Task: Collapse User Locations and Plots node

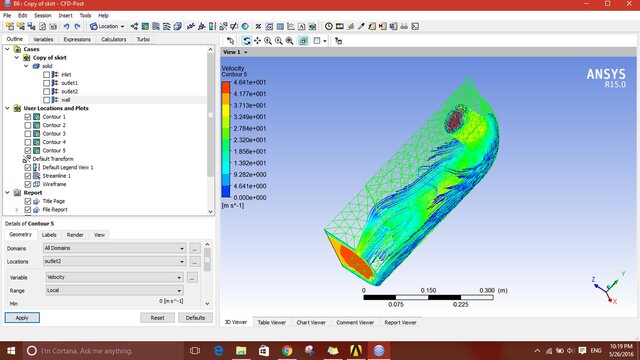Action: (7, 108)
